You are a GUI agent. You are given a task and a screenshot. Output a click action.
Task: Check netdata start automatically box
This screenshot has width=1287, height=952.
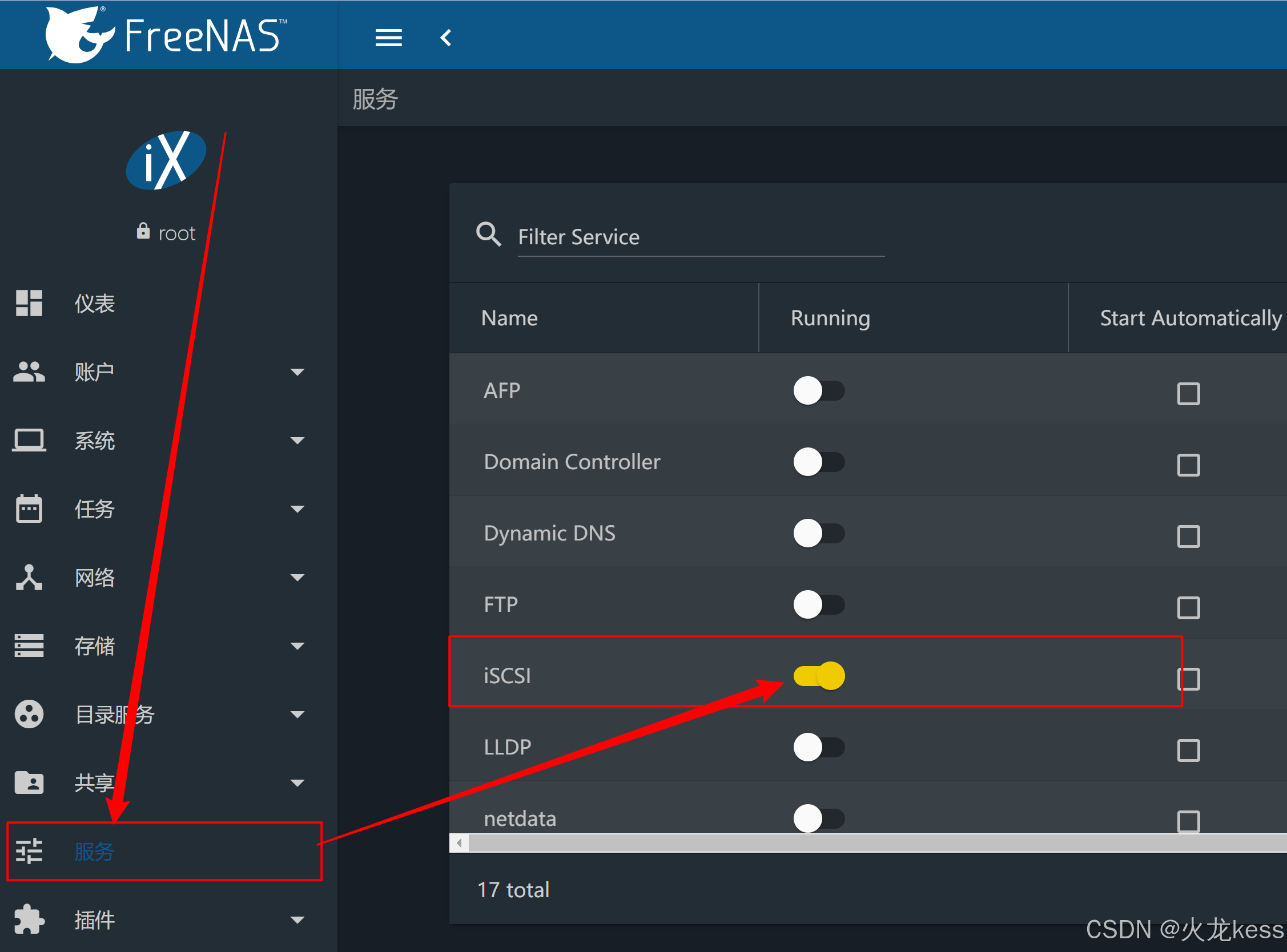click(1188, 822)
